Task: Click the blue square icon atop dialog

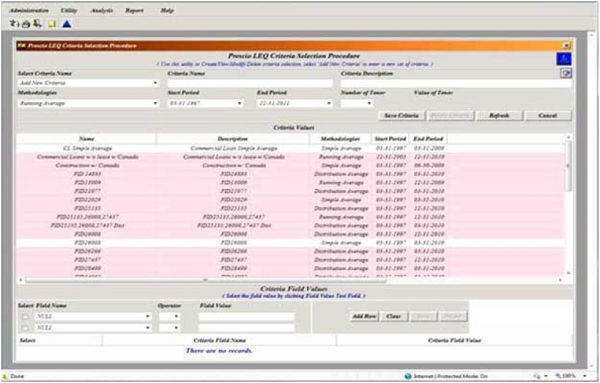Action: [x=564, y=59]
